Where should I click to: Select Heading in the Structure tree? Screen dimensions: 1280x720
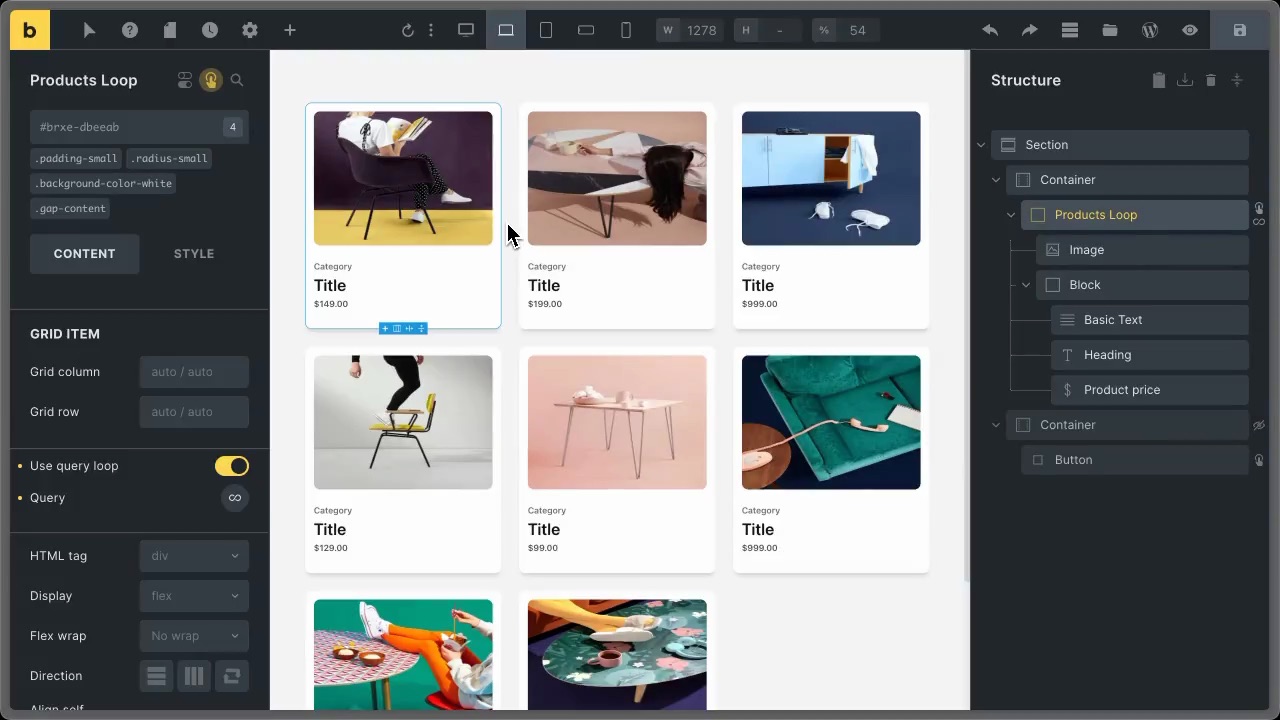click(x=1150, y=355)
